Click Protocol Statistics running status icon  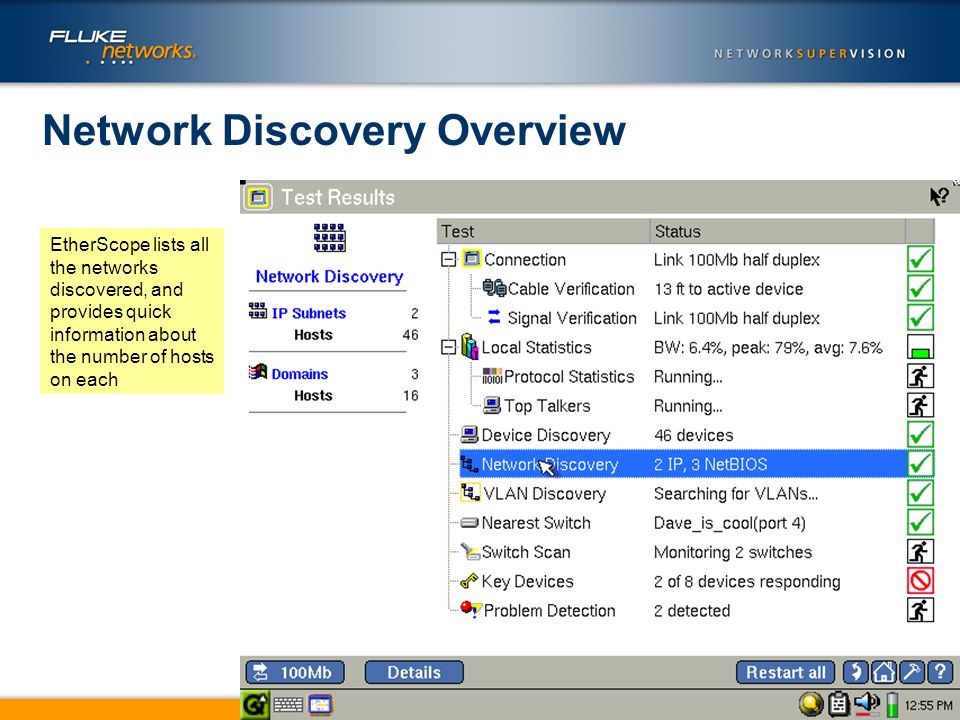[920, 376]
